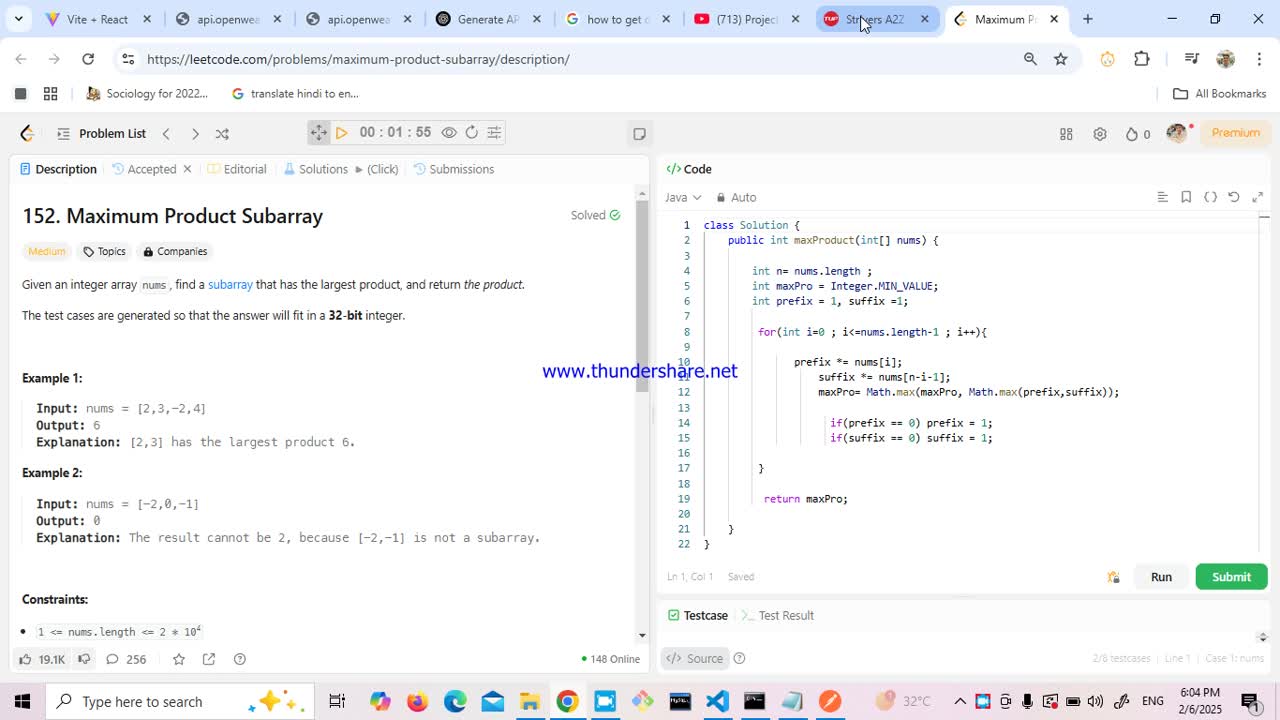Reset code to default icon
This screenshot has width=1280, height=720.
1234,197
